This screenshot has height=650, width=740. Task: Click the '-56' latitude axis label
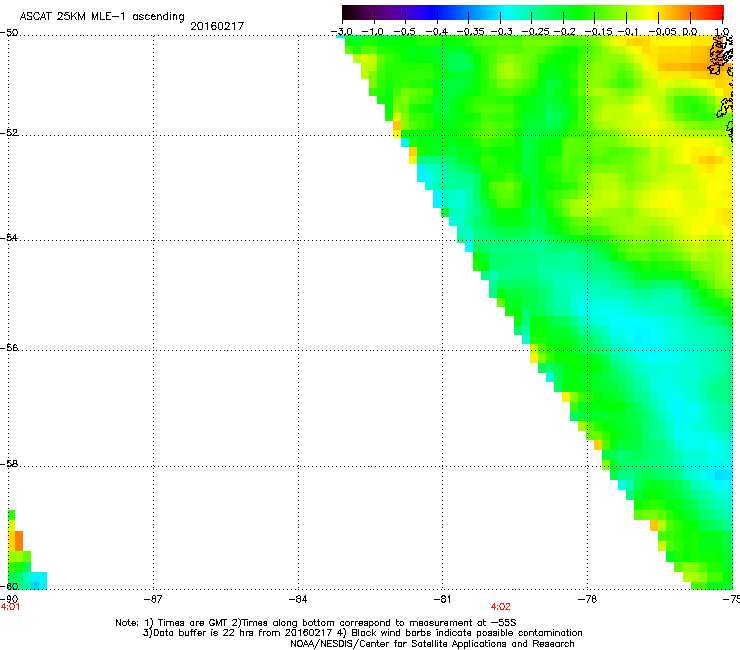point(9,347)
